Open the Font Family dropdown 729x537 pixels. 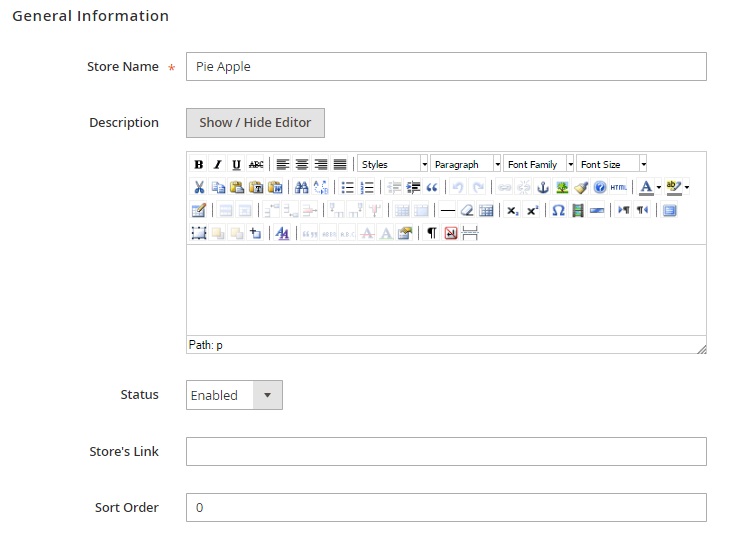tap(539, 164)
